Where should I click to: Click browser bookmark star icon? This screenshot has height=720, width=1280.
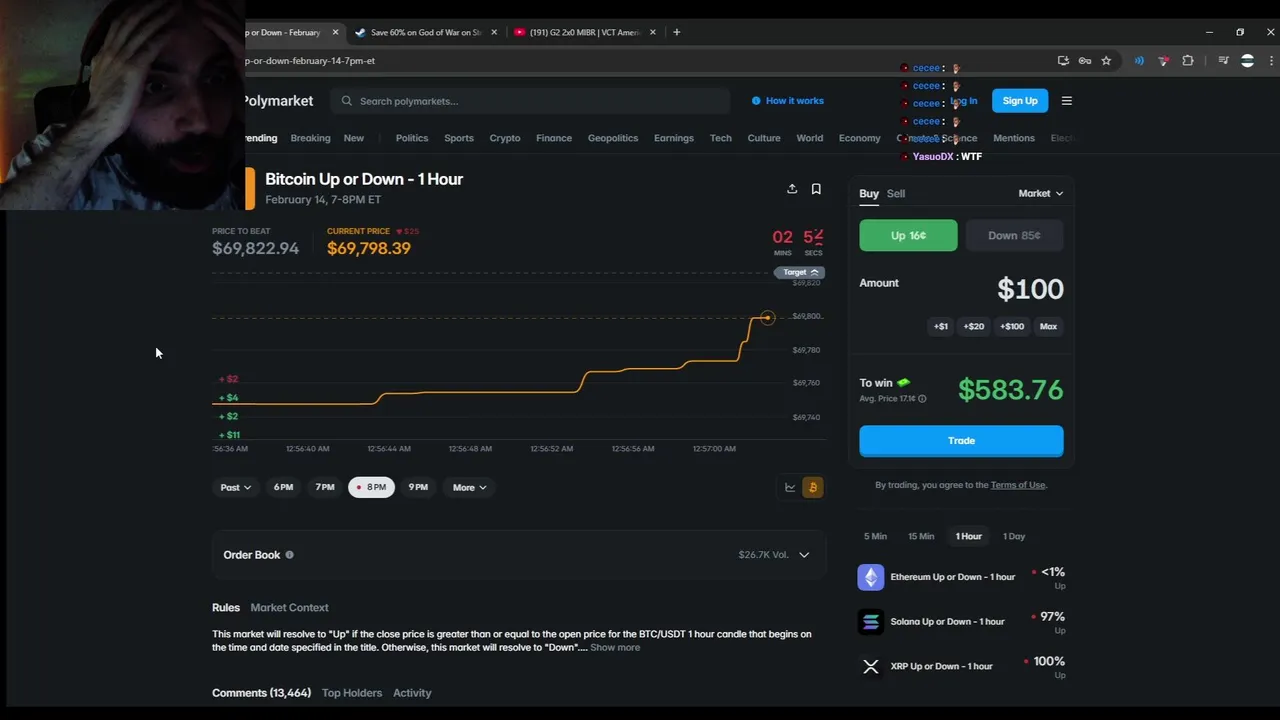1106,61
